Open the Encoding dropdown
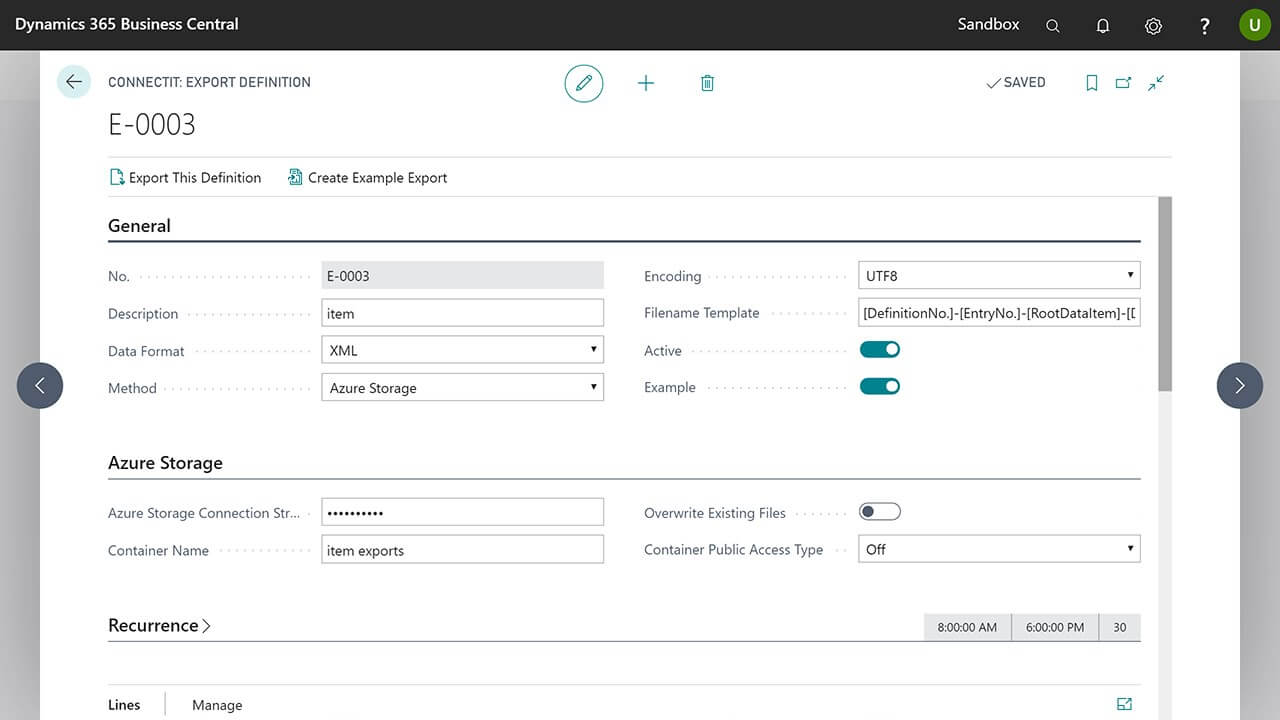This screenshot has width=1280, height=720. [999, 275]
